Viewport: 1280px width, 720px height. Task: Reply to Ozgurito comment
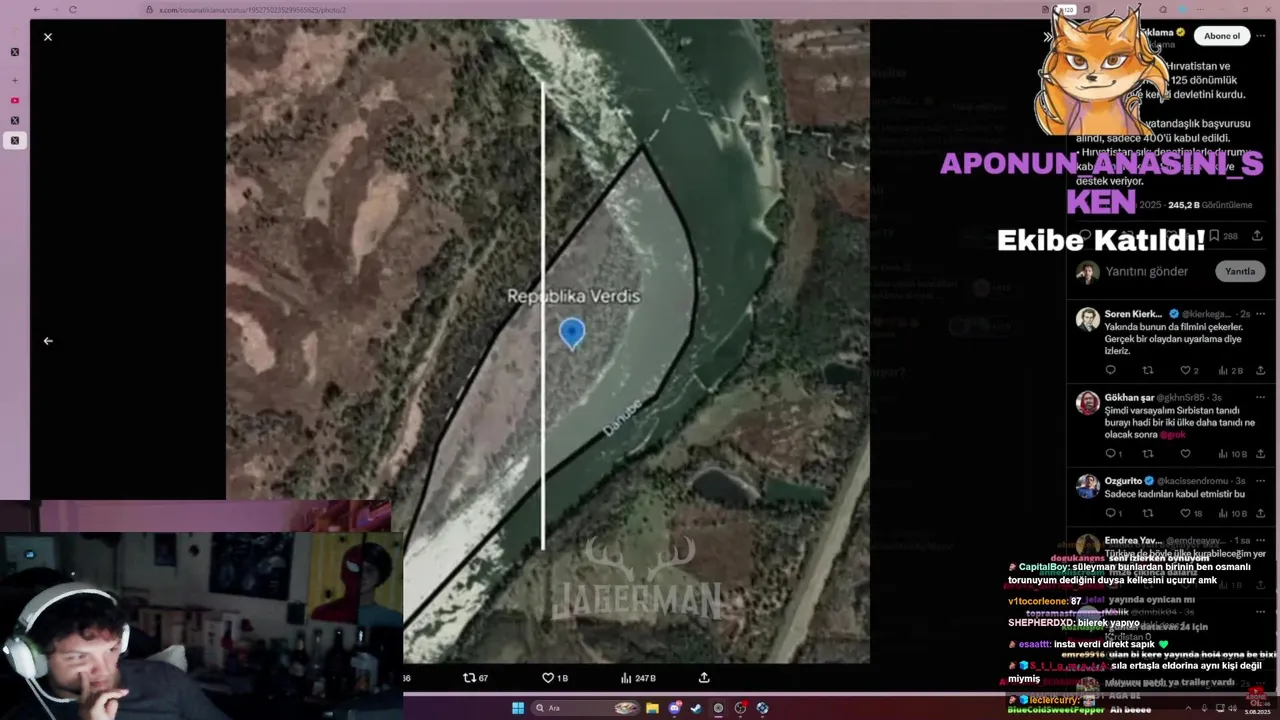(1113, 514)
